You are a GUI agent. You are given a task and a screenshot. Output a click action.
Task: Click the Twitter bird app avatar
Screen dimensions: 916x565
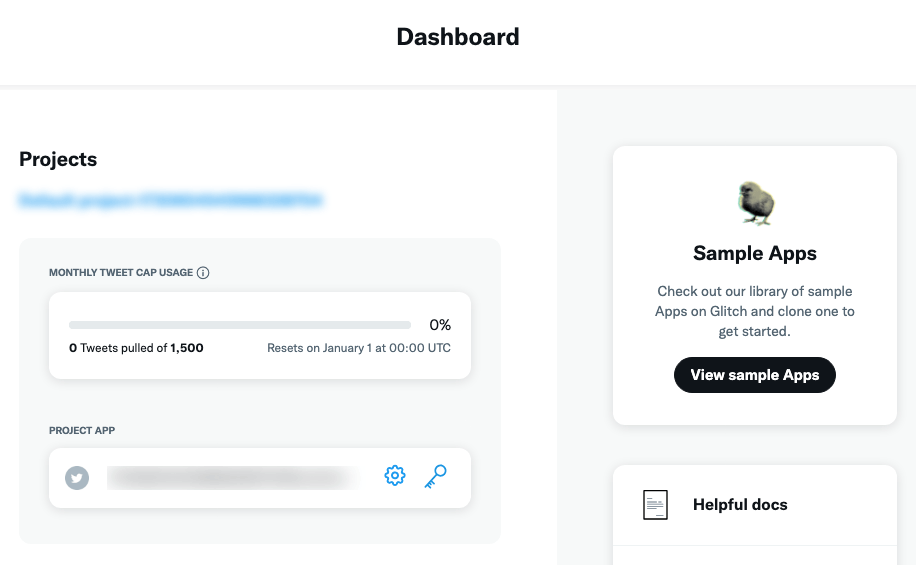(77, 478)
